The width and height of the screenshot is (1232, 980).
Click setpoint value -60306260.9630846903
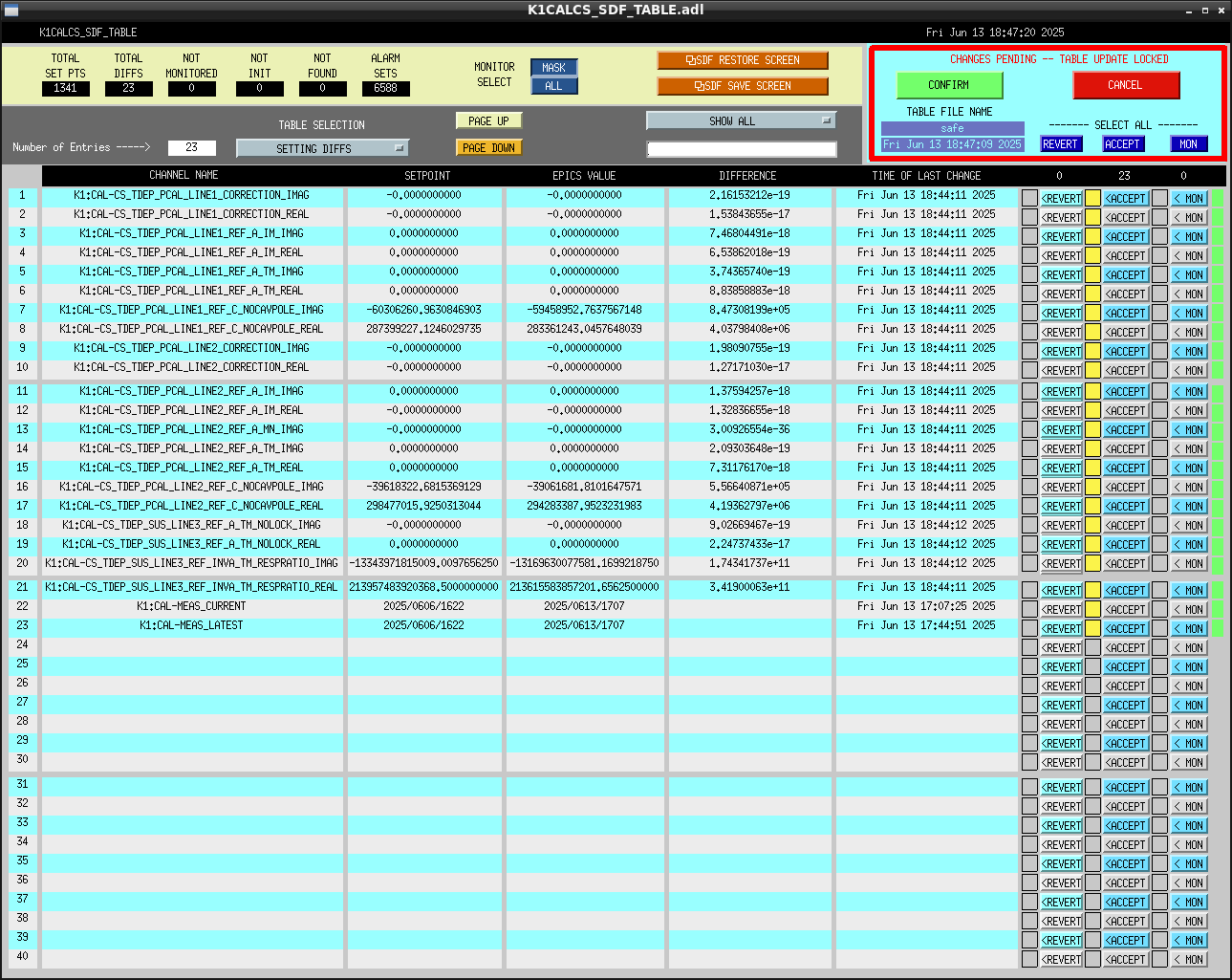coord(423,310)
